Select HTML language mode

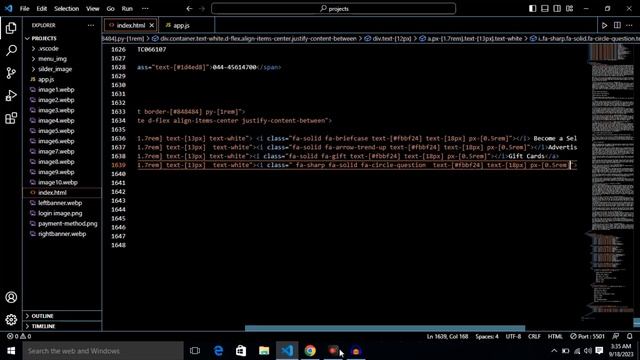point(555,336)
